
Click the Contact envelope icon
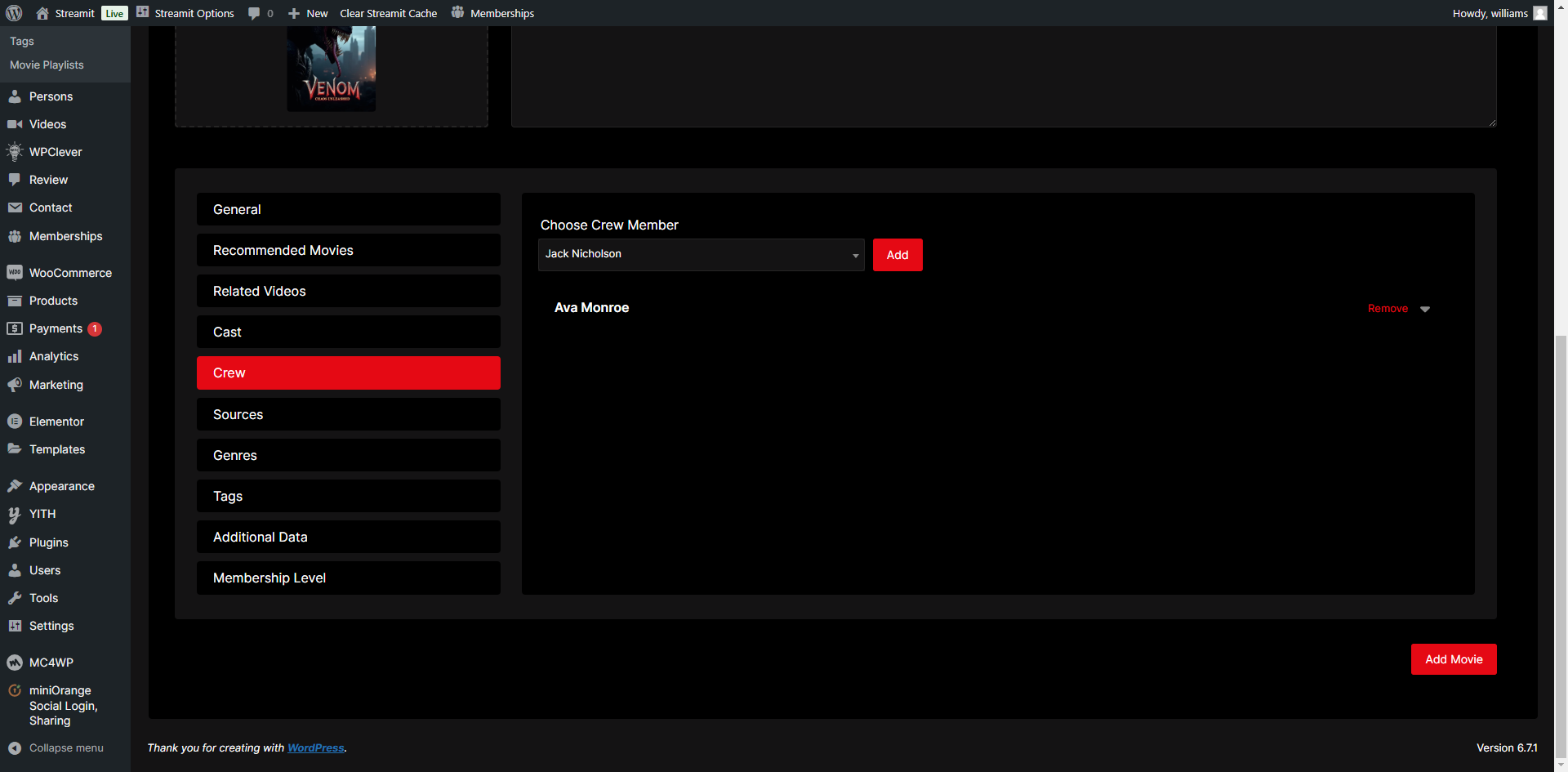tap(15, 208)
